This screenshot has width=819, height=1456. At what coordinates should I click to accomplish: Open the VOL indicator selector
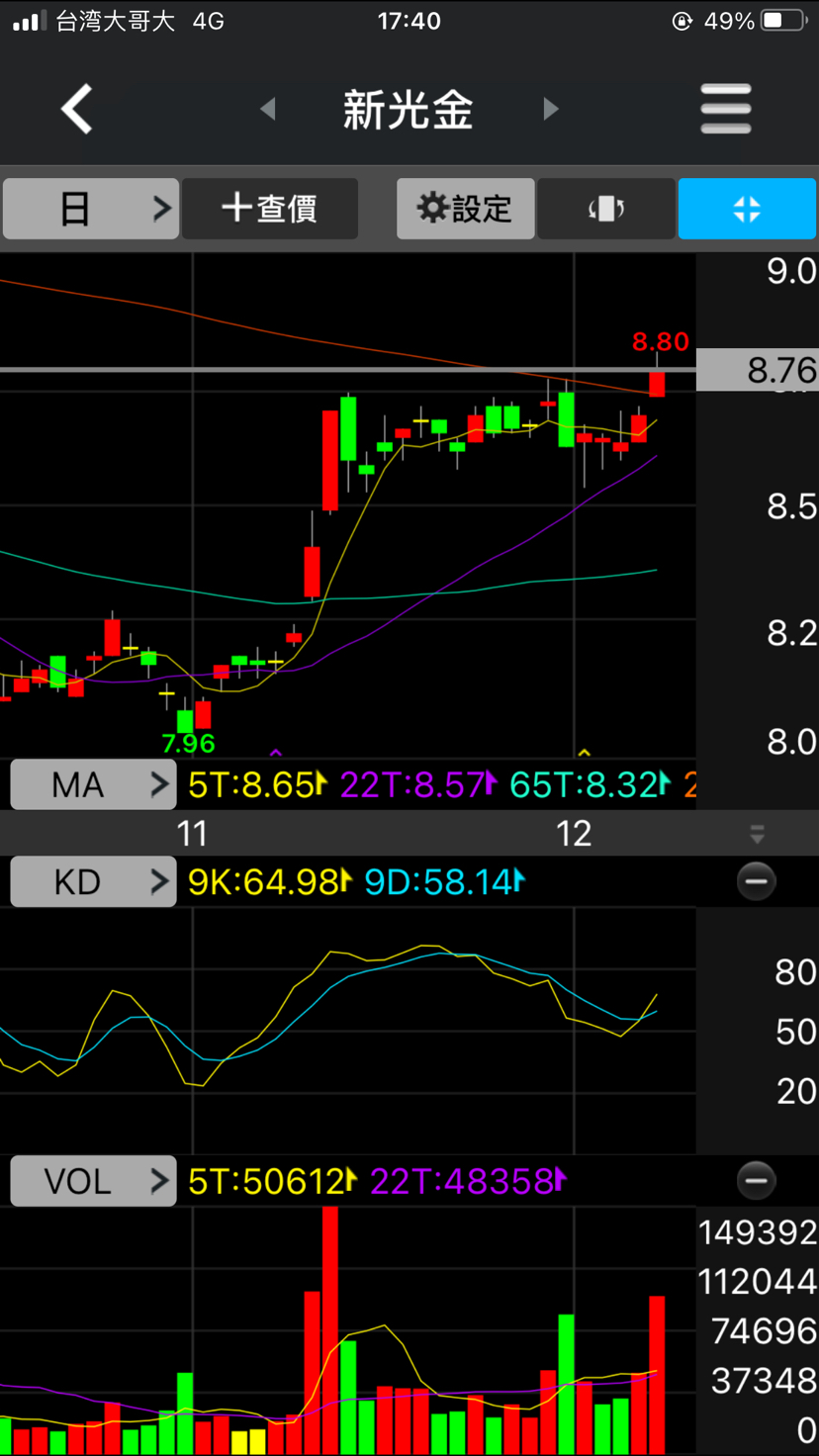tap(93, 1181)
